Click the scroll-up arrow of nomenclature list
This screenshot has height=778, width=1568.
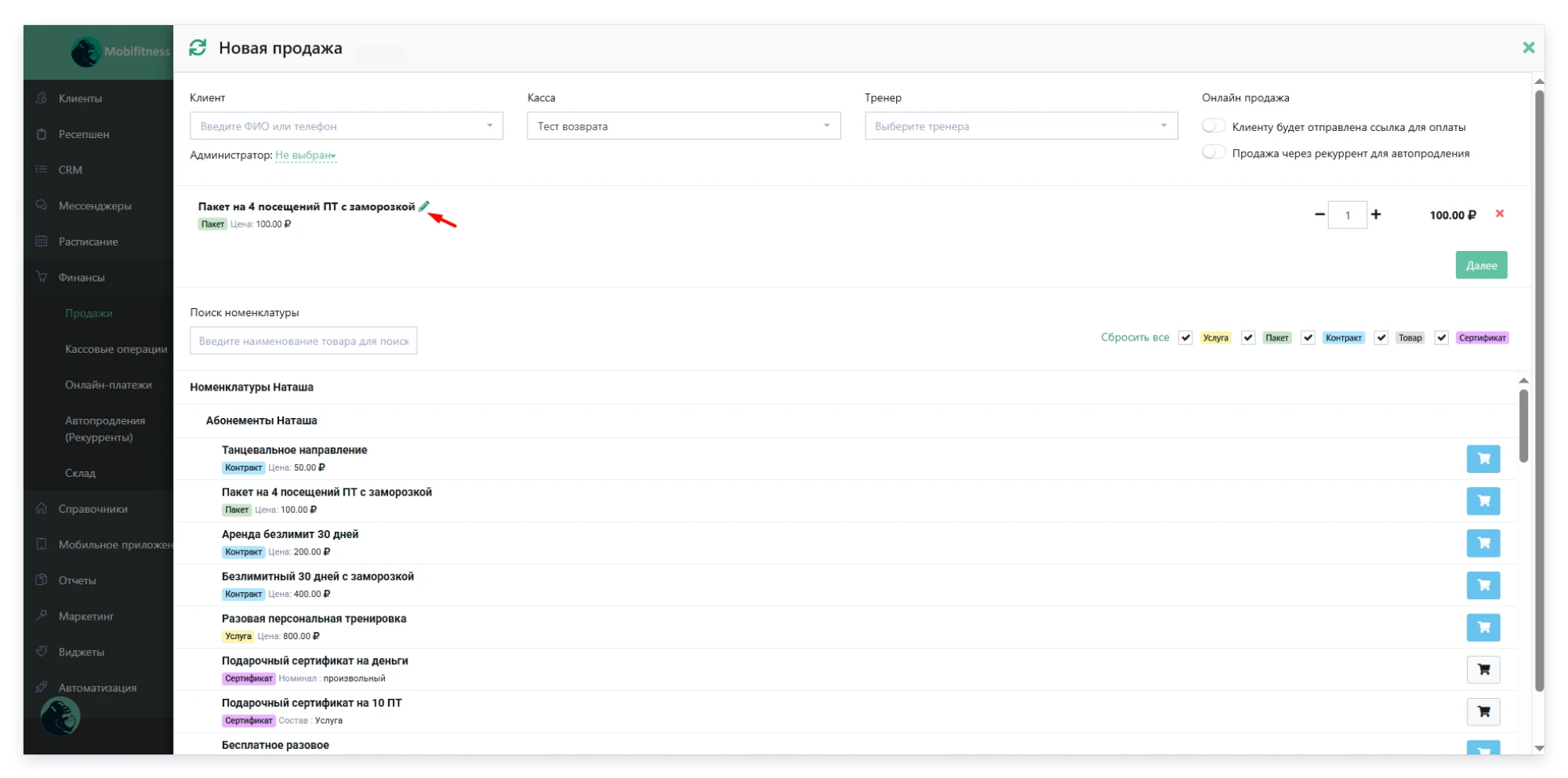click(1523, 380)
